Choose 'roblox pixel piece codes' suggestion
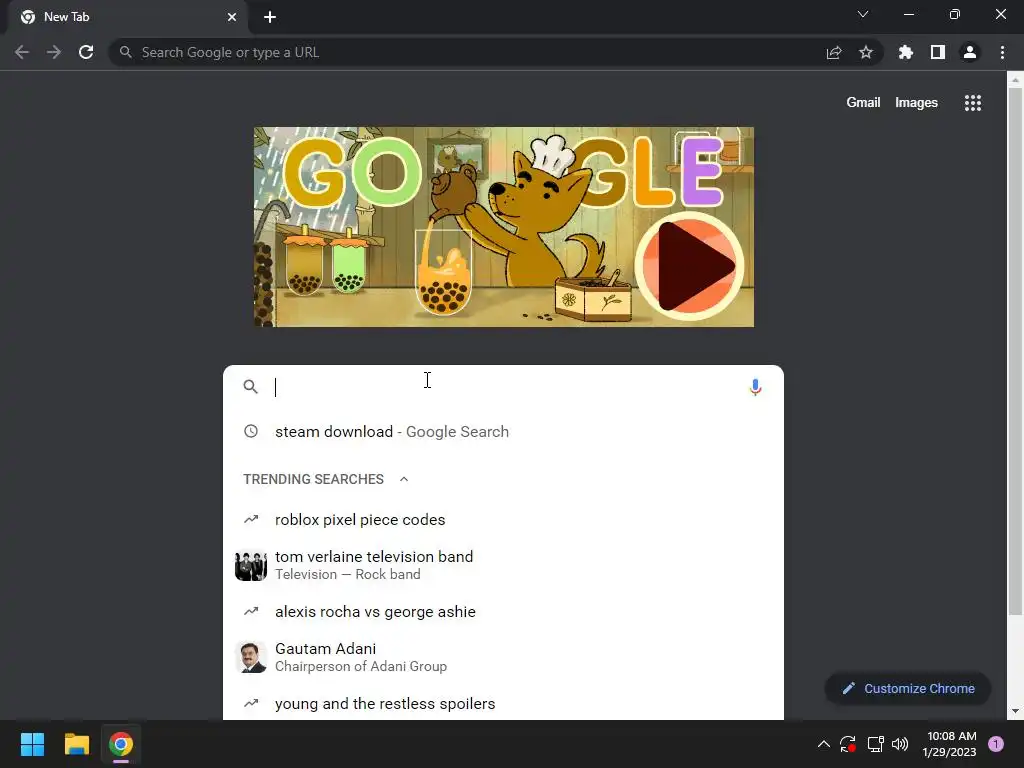 point(503,520)
